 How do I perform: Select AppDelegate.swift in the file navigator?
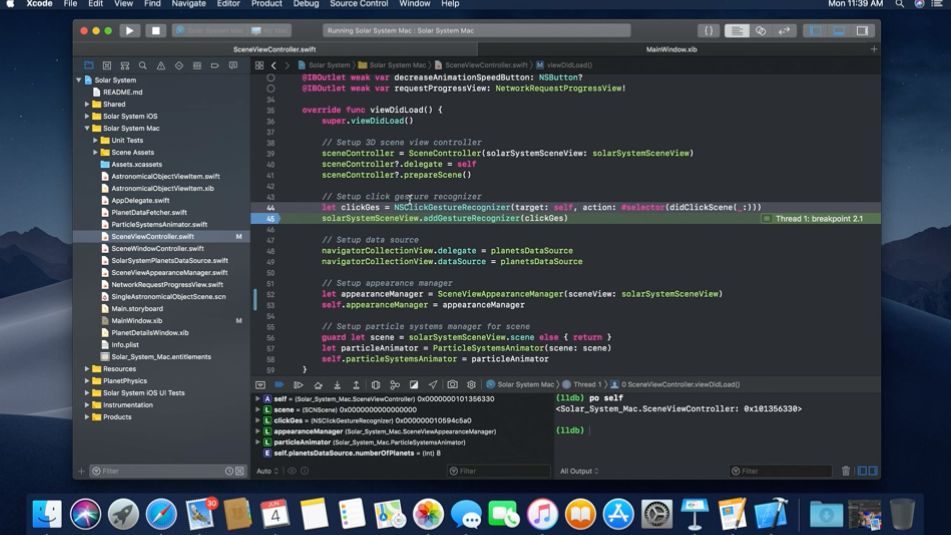[x=139, y=200]
